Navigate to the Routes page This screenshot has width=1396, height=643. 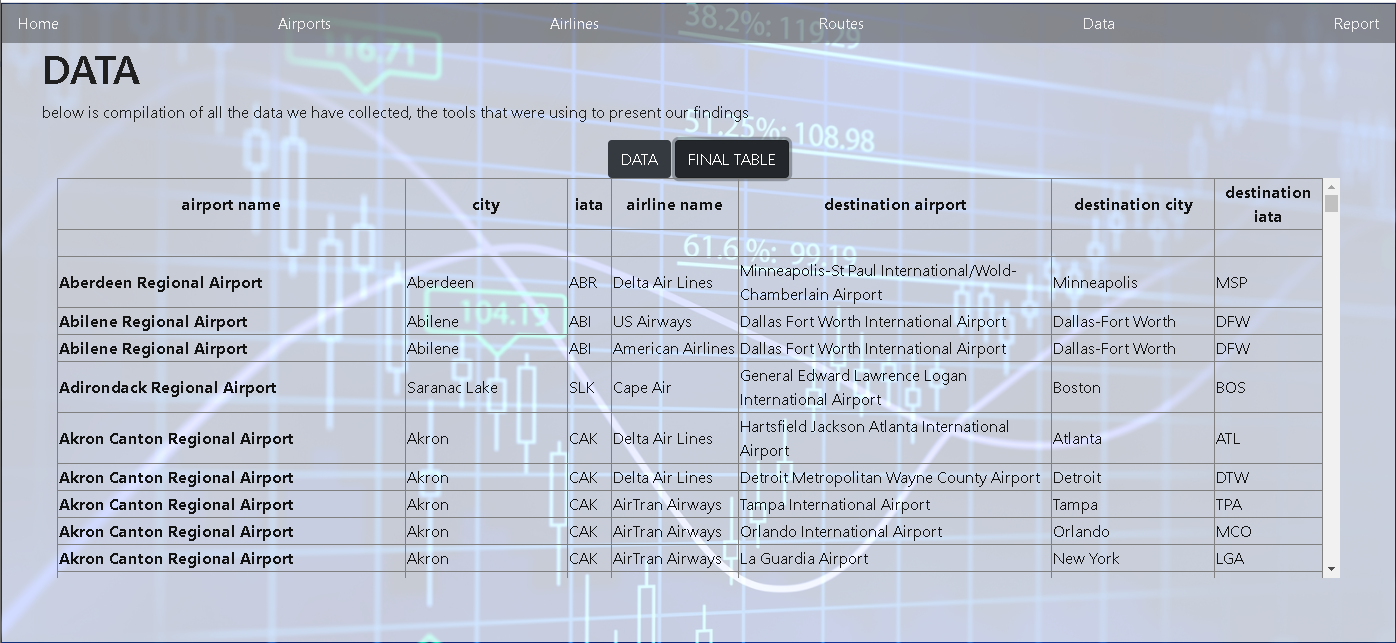point(841,24)
